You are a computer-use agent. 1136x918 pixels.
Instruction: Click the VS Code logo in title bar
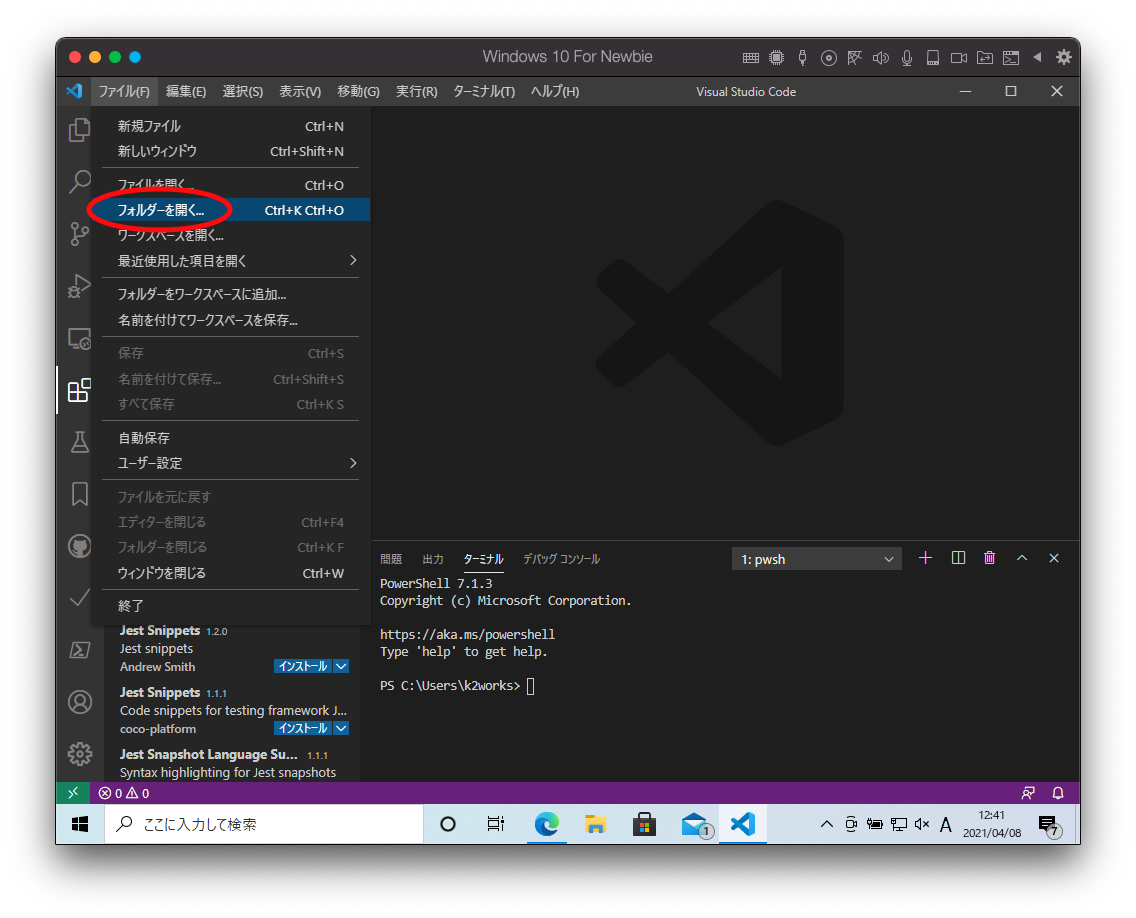74,91
